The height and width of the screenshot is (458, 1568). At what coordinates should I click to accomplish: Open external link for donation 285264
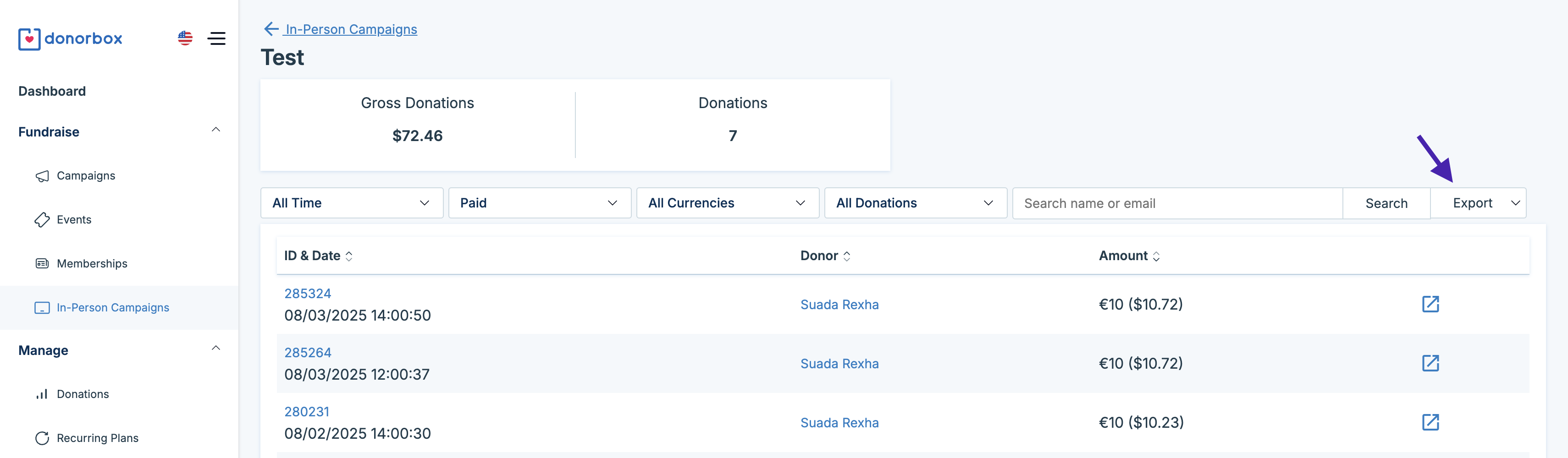(x=1430, y=363)
